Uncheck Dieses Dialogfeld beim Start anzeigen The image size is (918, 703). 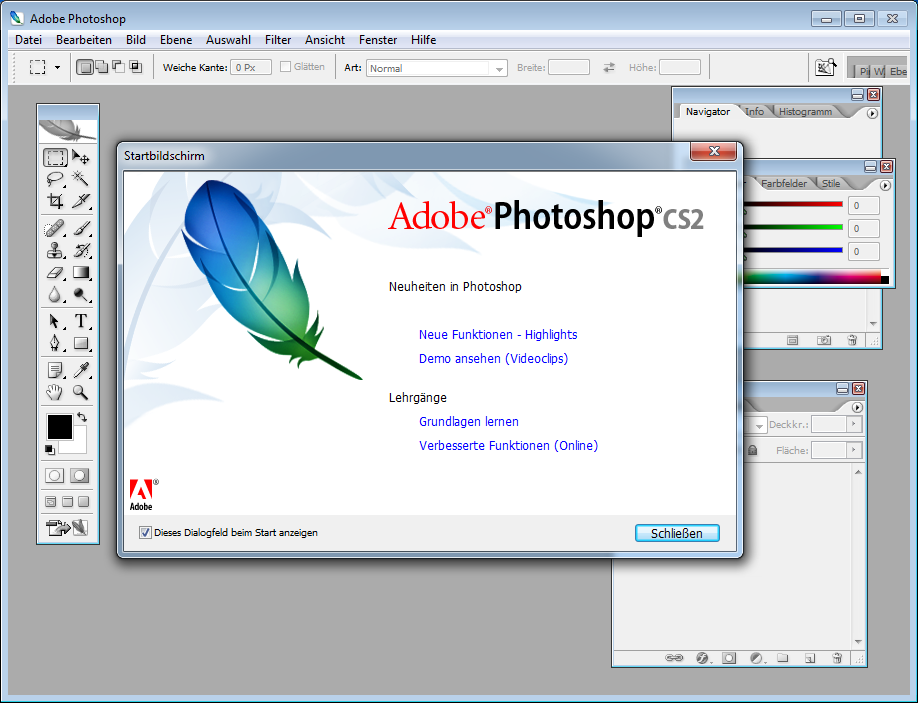(145, 533)
